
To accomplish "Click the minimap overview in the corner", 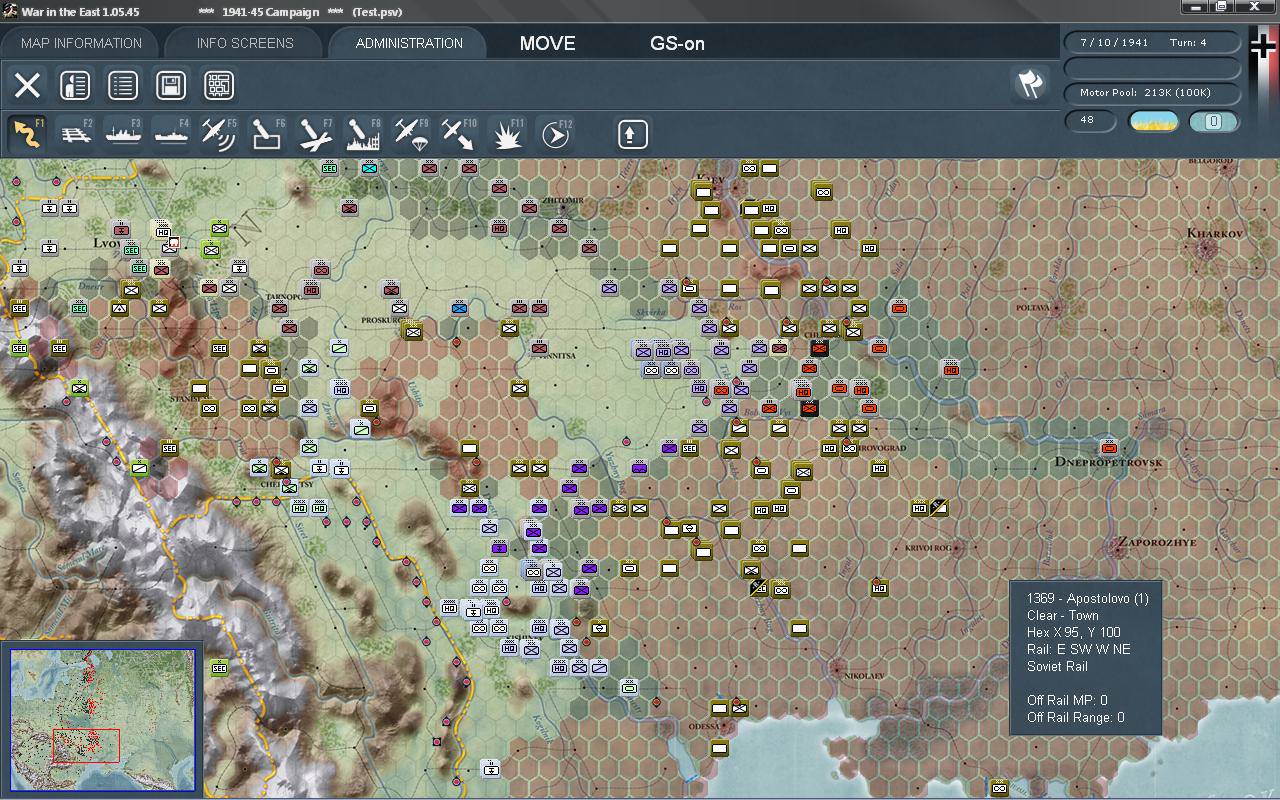I will [x=103, y=720].
